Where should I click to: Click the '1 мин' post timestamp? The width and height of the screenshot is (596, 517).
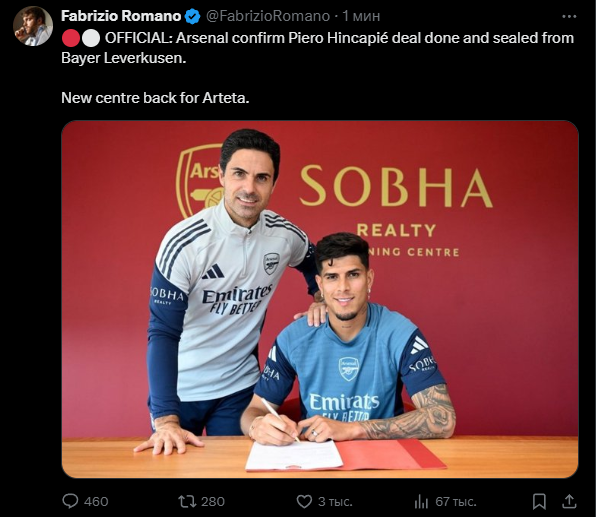point(361,16)
